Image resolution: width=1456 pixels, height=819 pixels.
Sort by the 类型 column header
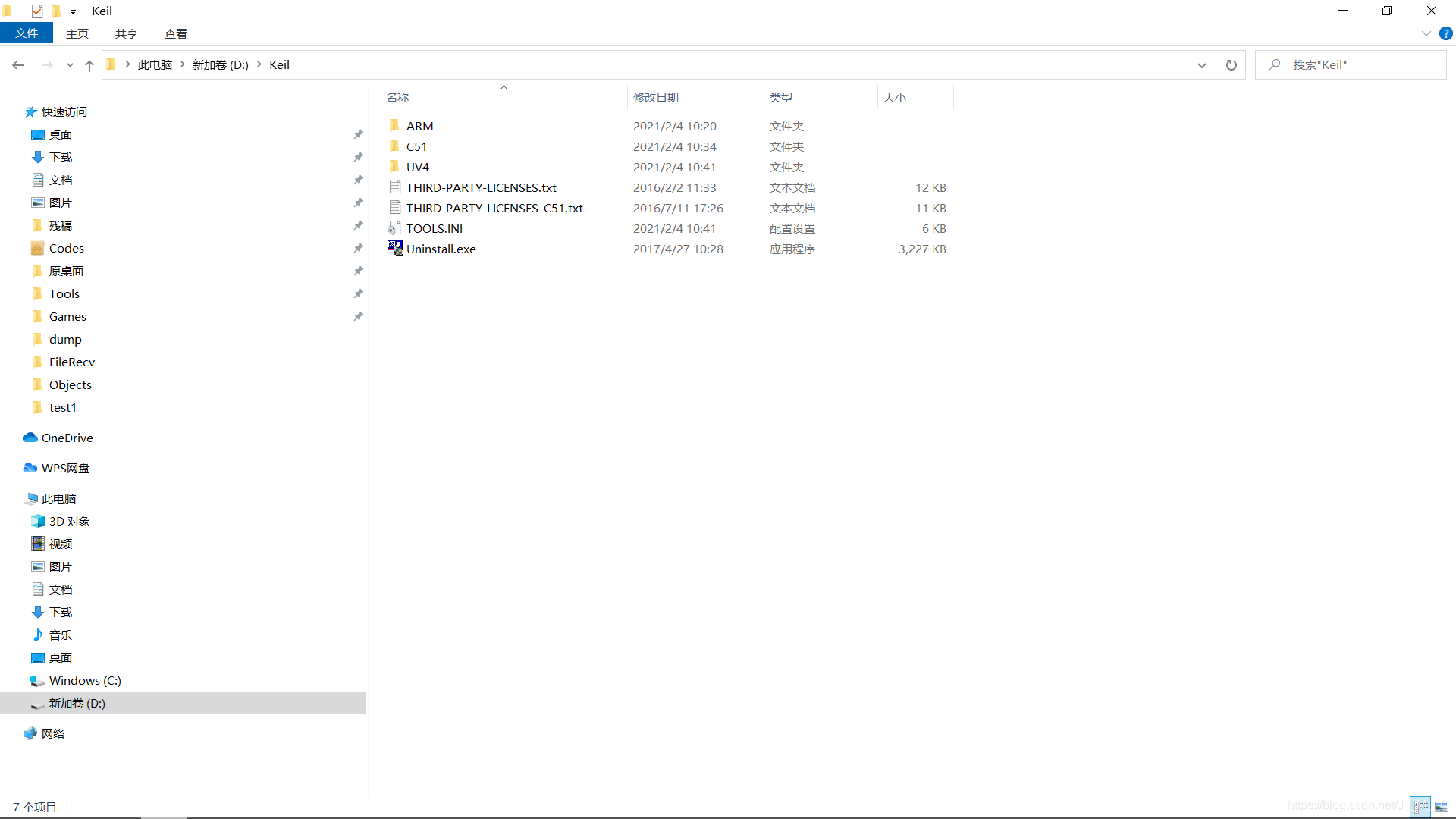781,97
